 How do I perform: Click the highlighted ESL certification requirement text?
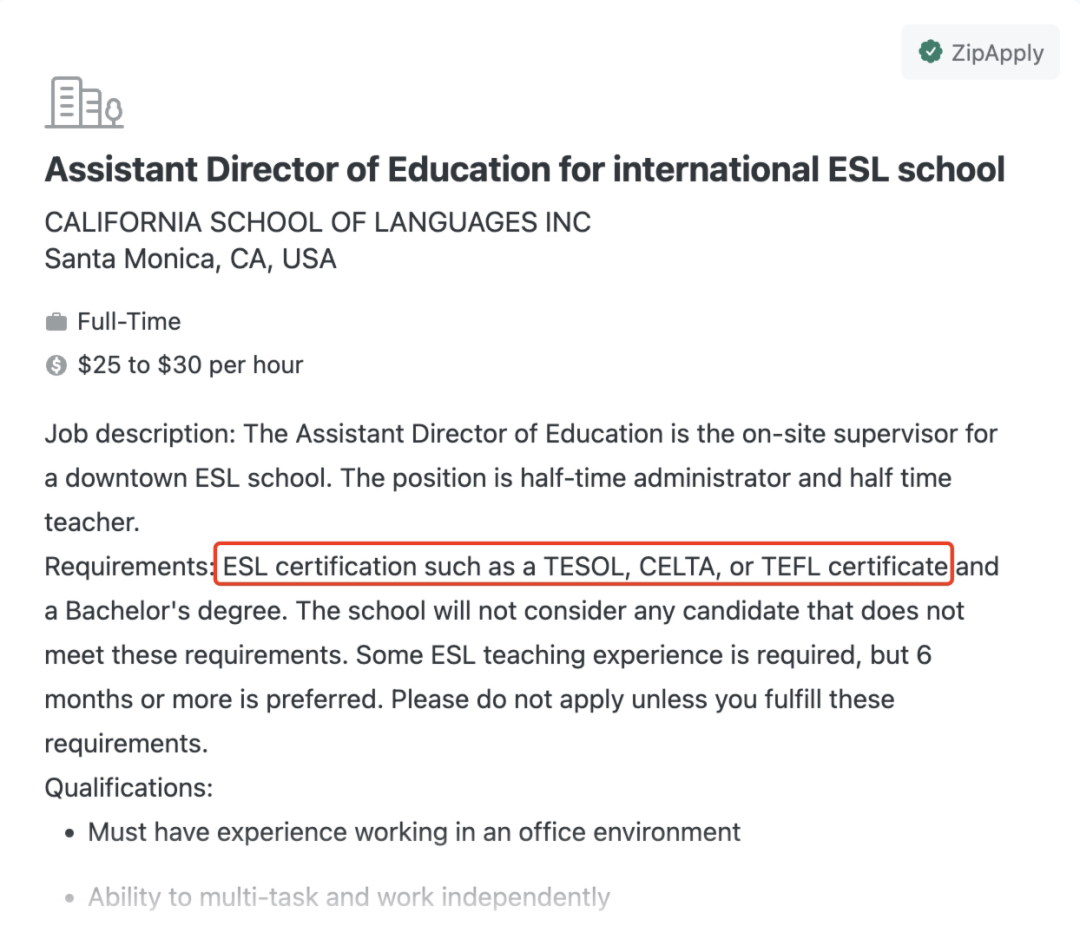(584, 566)
